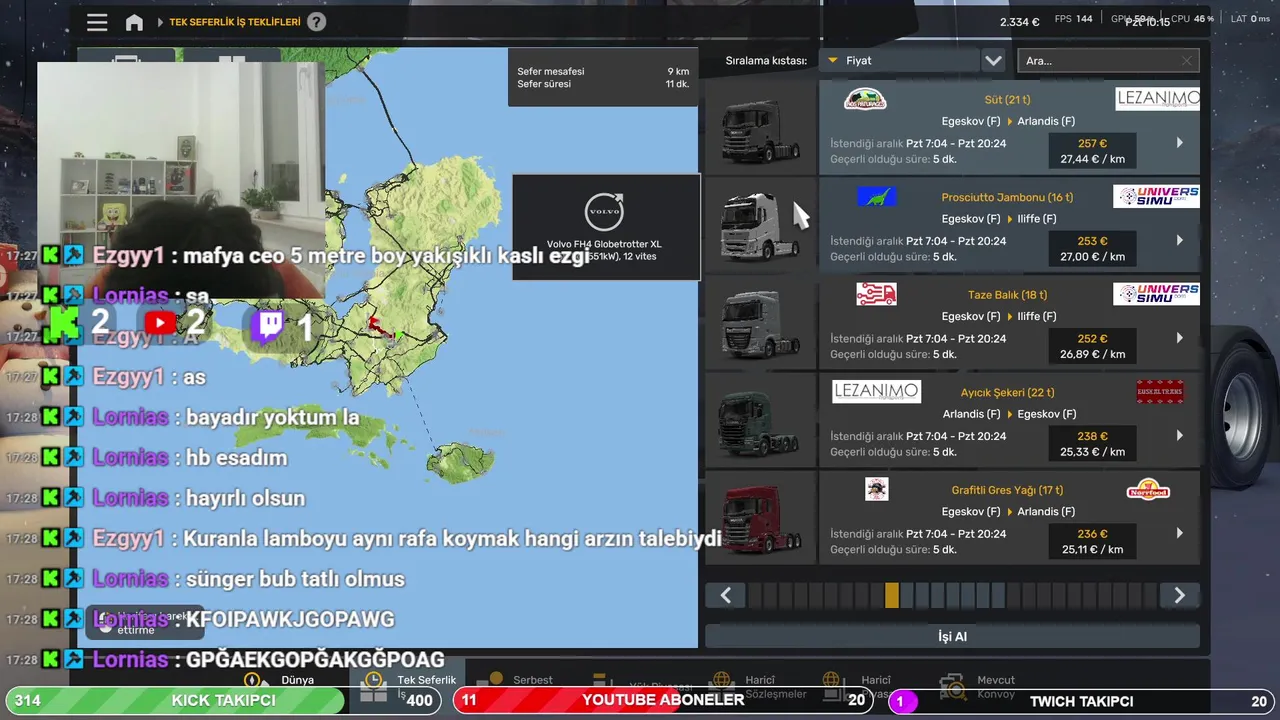
Task: Expand the Grafitli Gres Yağı job arrow
Action: pos(1180,533)
